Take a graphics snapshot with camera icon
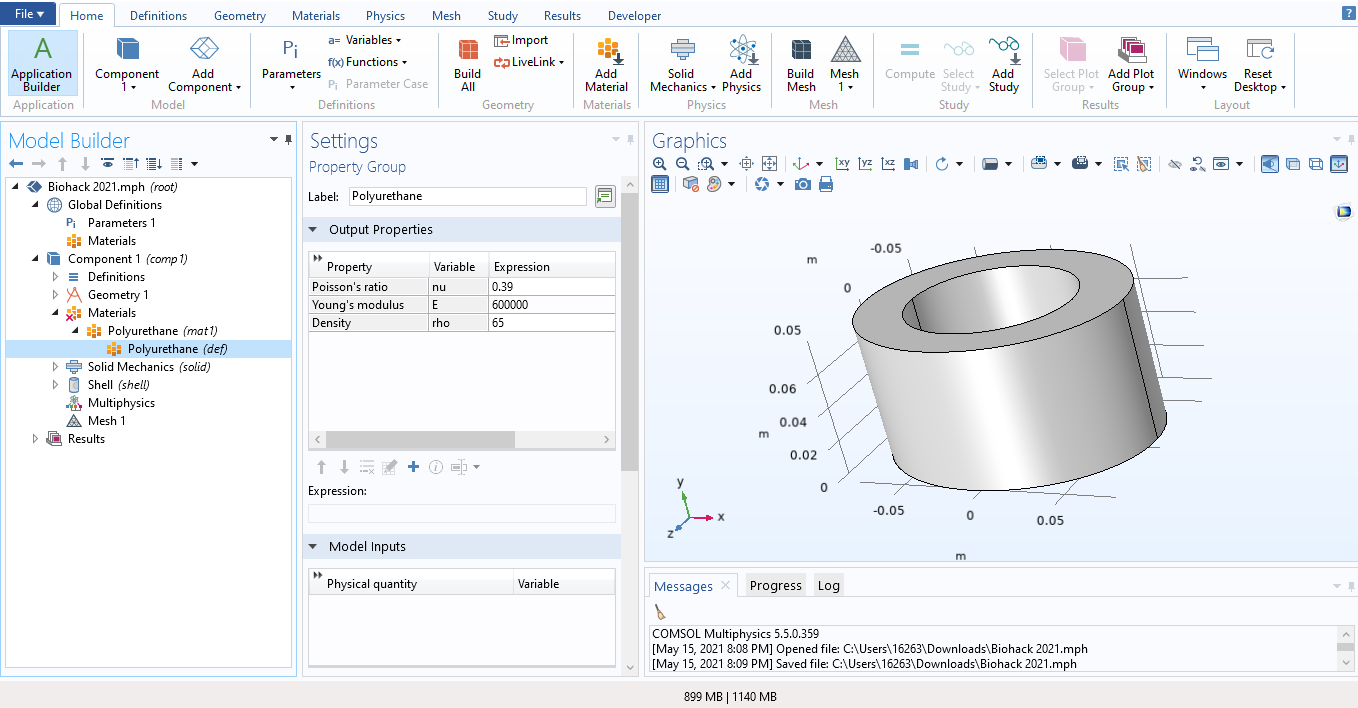This screenshot has height=708, width=1358. [802, 184]
